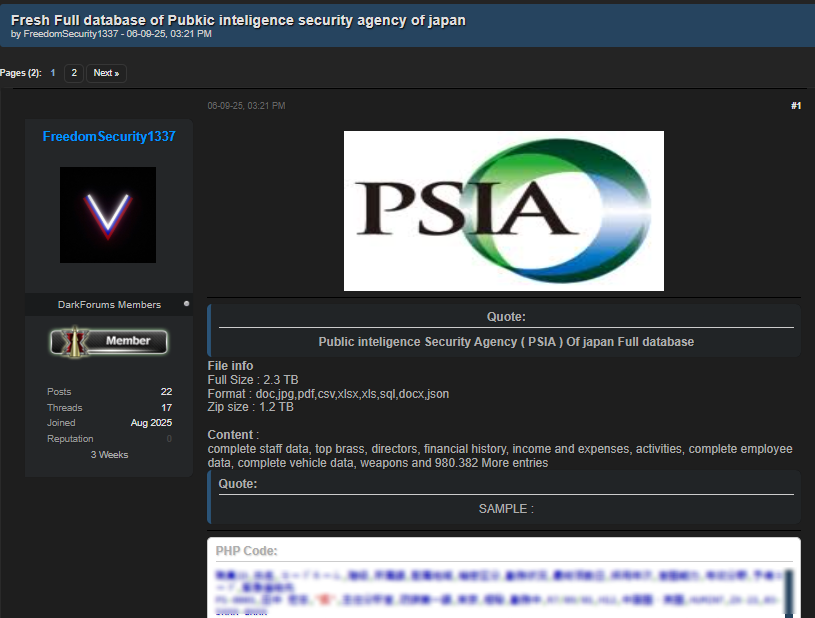The image size is (815, 618).
Task: Use the PHP code block scrollbar
Action: pos(789,594)
